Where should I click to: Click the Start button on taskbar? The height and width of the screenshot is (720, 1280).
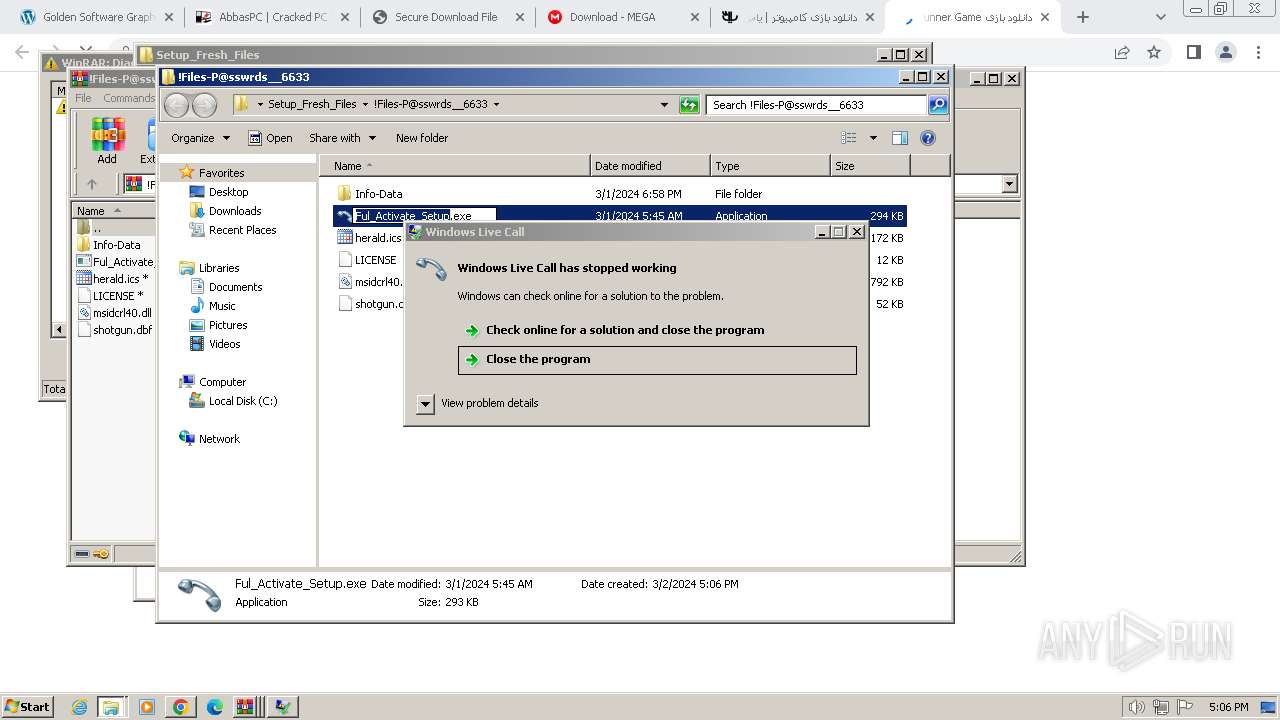click(x=27, y=707)
